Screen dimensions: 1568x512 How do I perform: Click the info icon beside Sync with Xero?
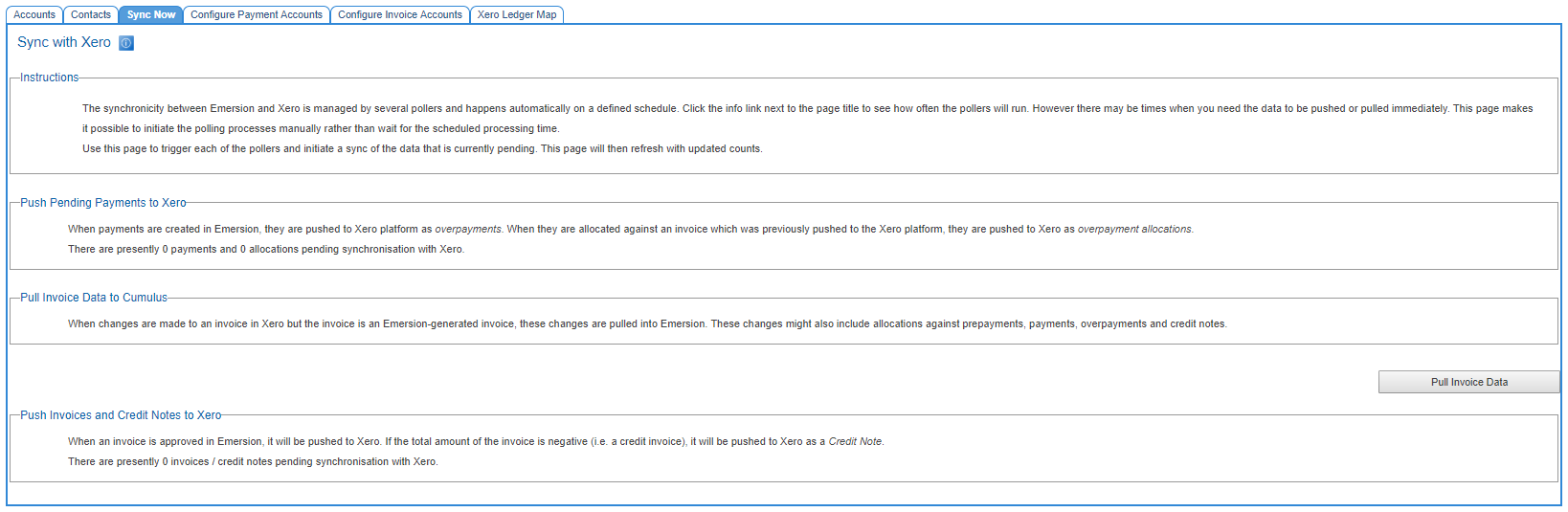126,43
